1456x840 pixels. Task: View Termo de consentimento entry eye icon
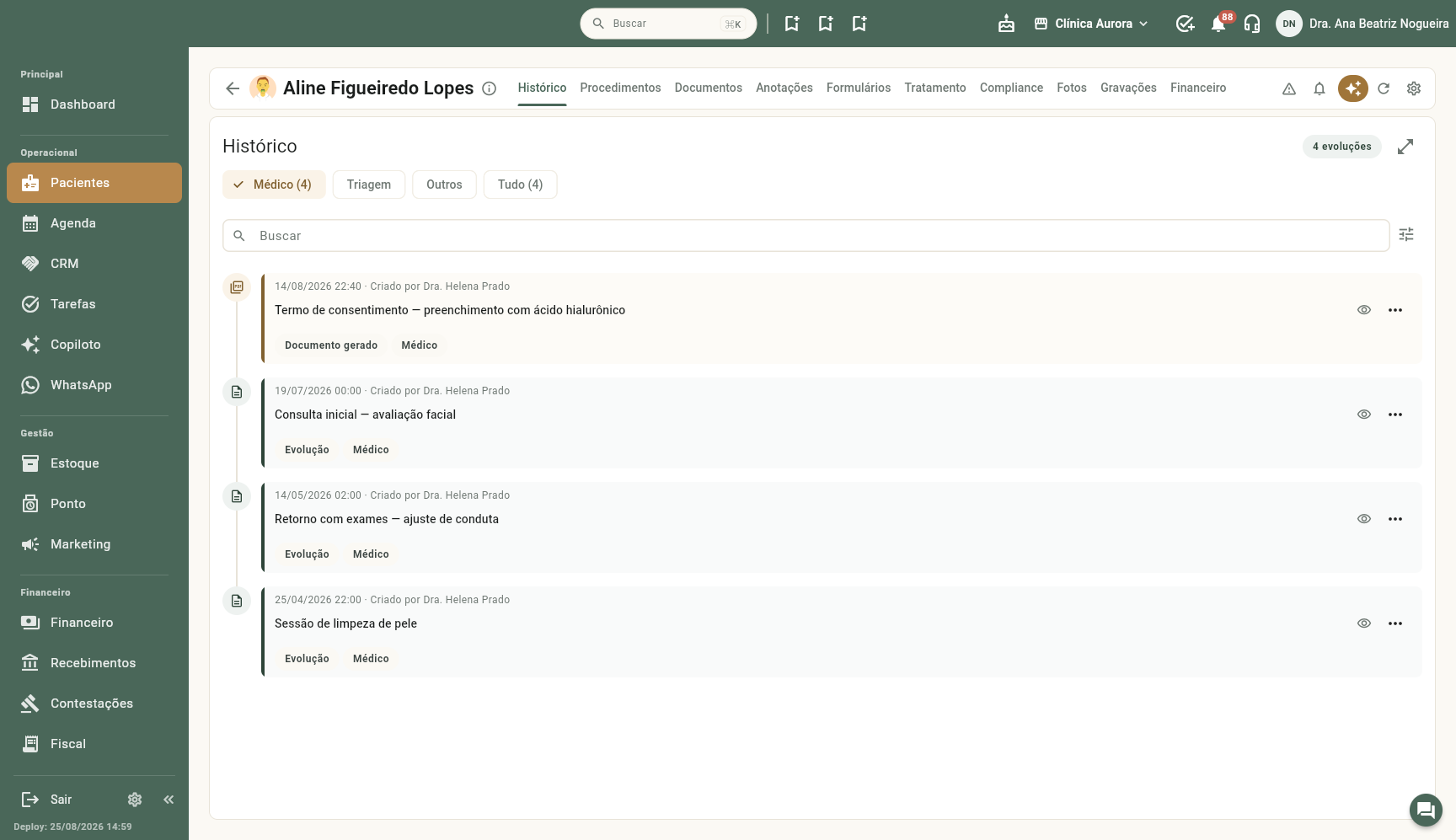point(1364,310)
